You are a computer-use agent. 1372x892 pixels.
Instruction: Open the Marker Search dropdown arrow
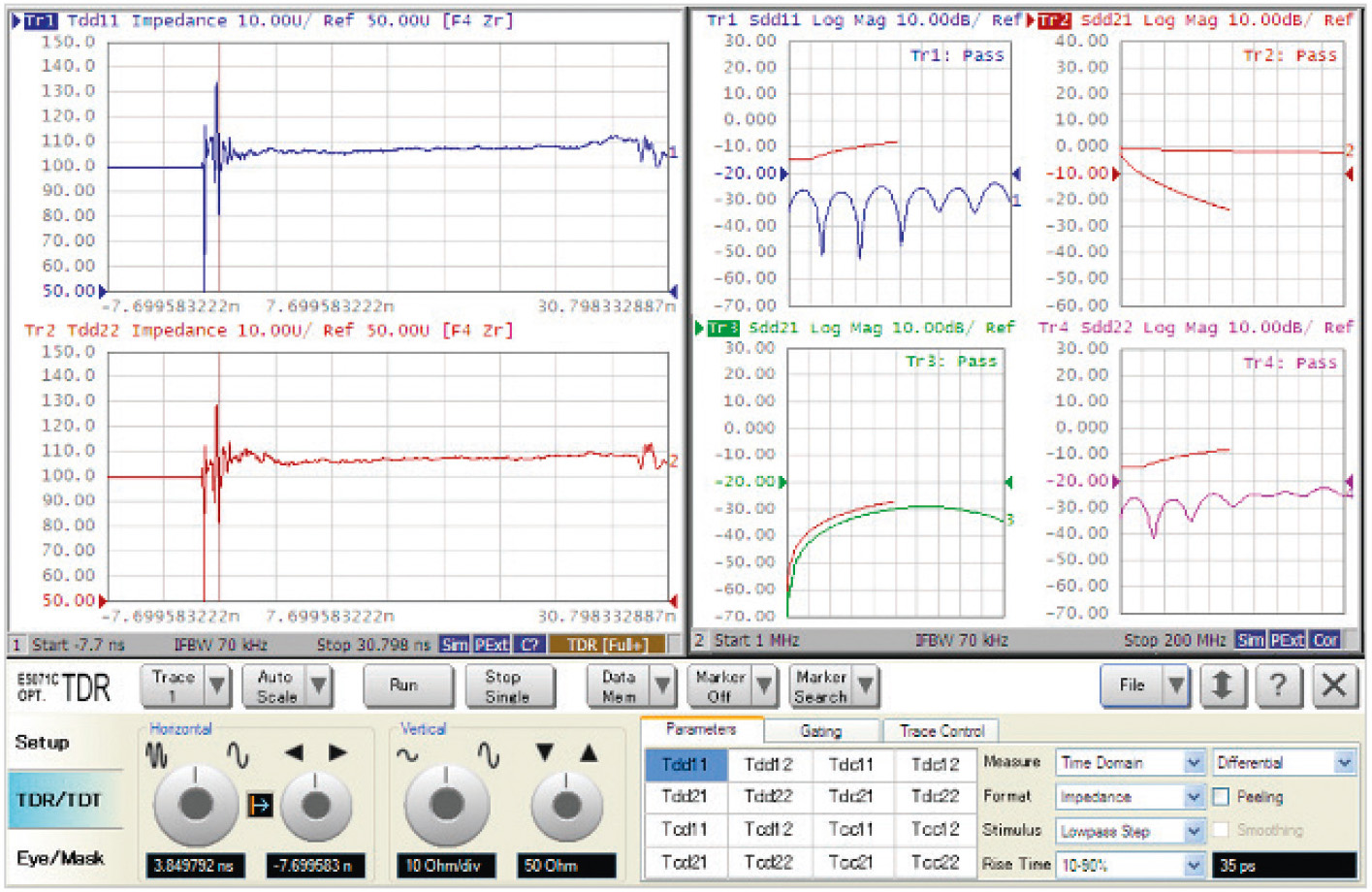[866, 686]
